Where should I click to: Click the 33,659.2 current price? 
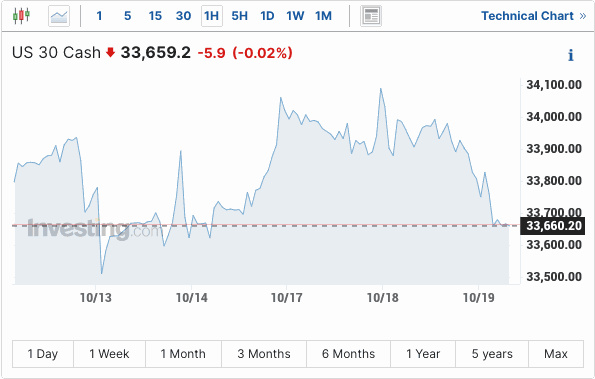tap(156, 52)
